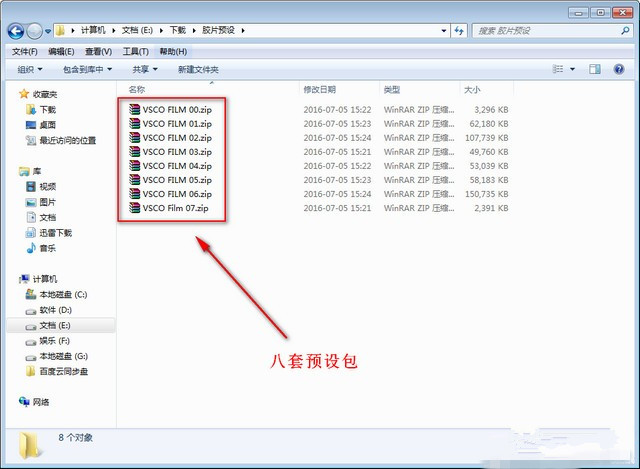The height and width of the screenshot is (469, 640).
Task: Open the 查看(V) menu
Action: click(x=98, y=51)
